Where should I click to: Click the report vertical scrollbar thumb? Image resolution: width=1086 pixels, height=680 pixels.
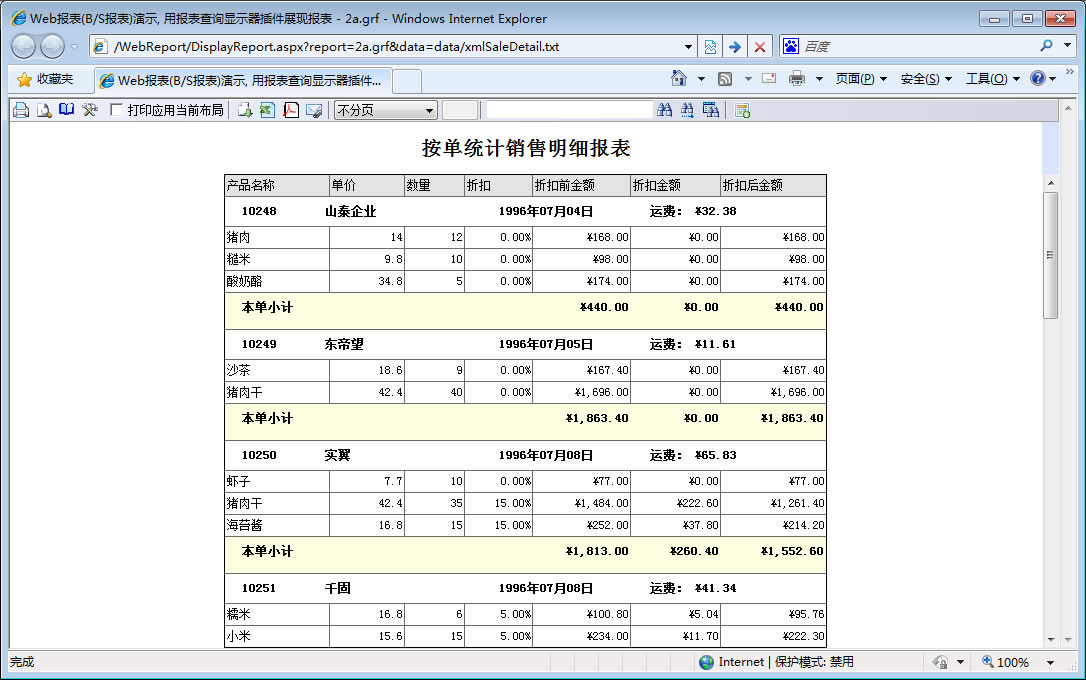click(x=1050, y=255)
